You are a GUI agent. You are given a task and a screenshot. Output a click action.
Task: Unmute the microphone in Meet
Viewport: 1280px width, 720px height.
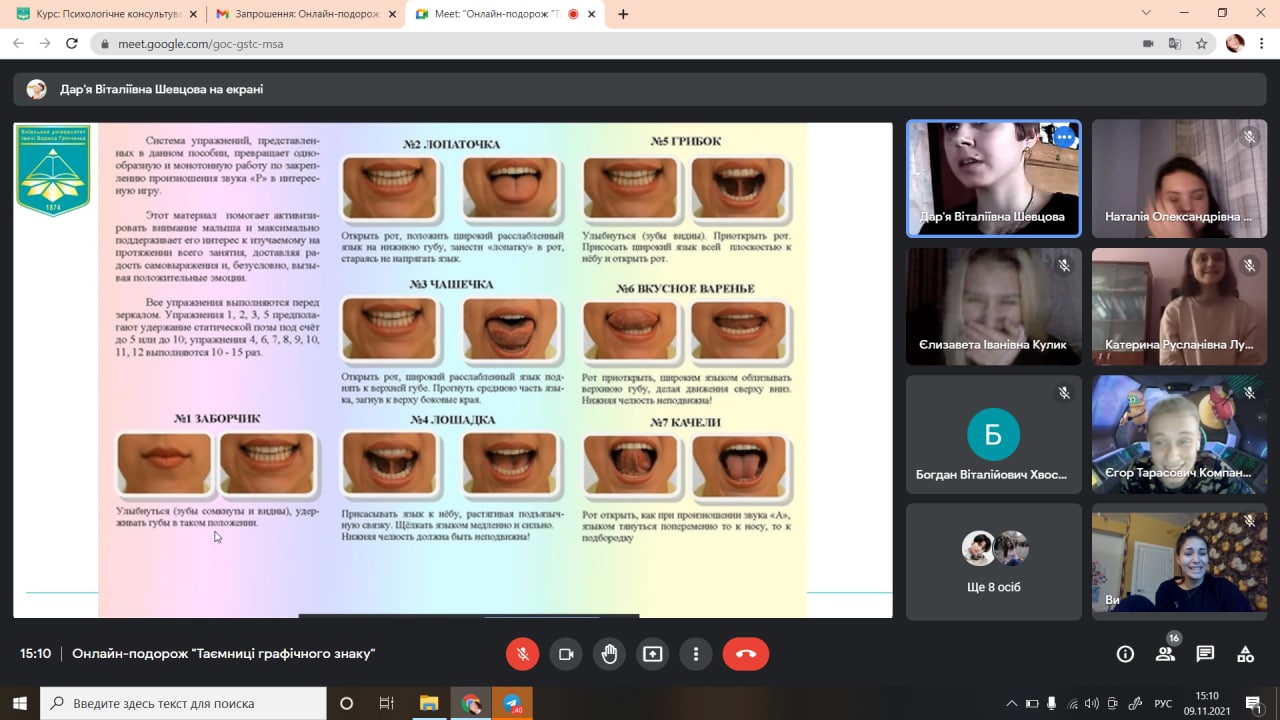pos(522,654)
